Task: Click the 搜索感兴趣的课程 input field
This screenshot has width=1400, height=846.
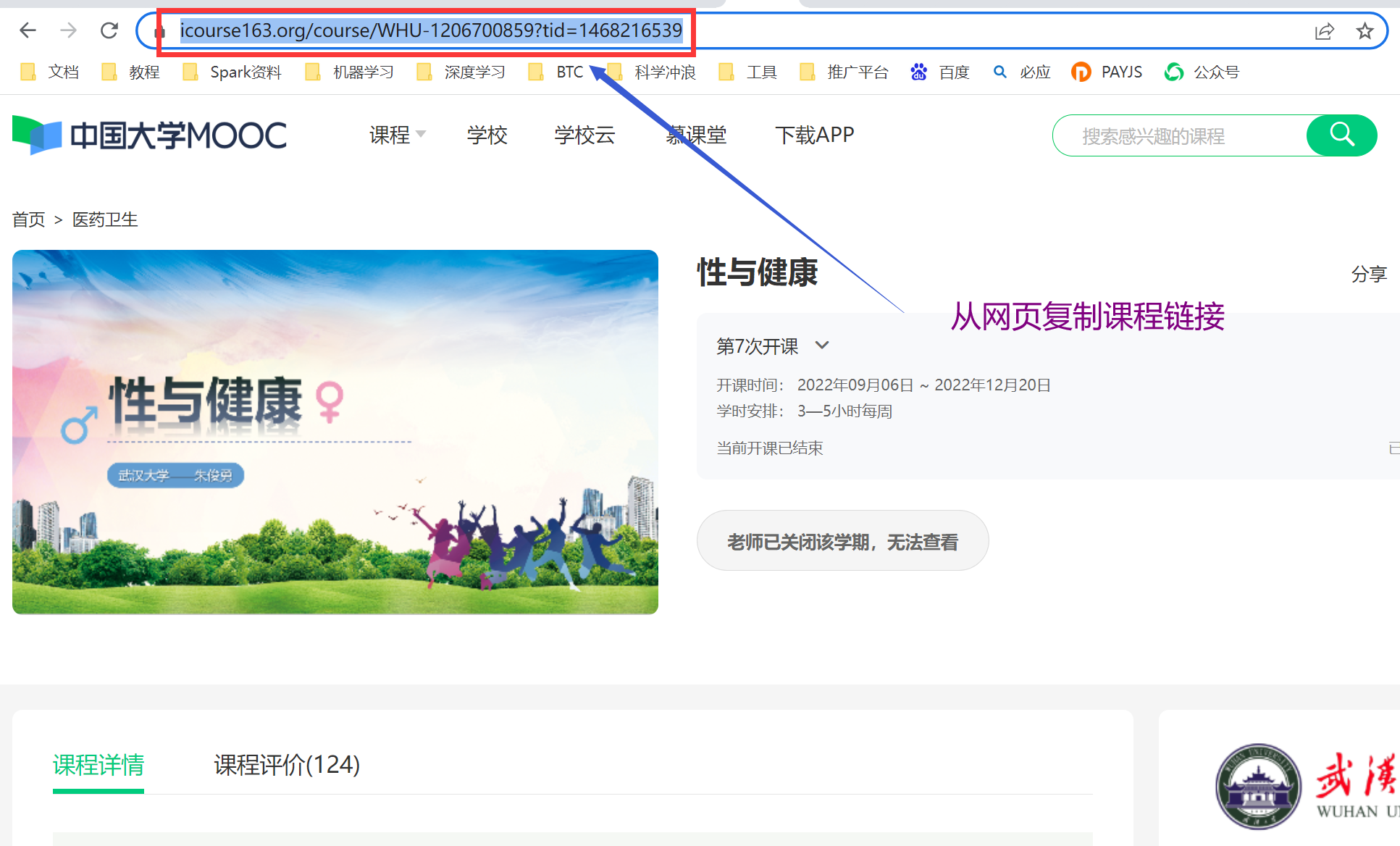Action: (1186, 134)
